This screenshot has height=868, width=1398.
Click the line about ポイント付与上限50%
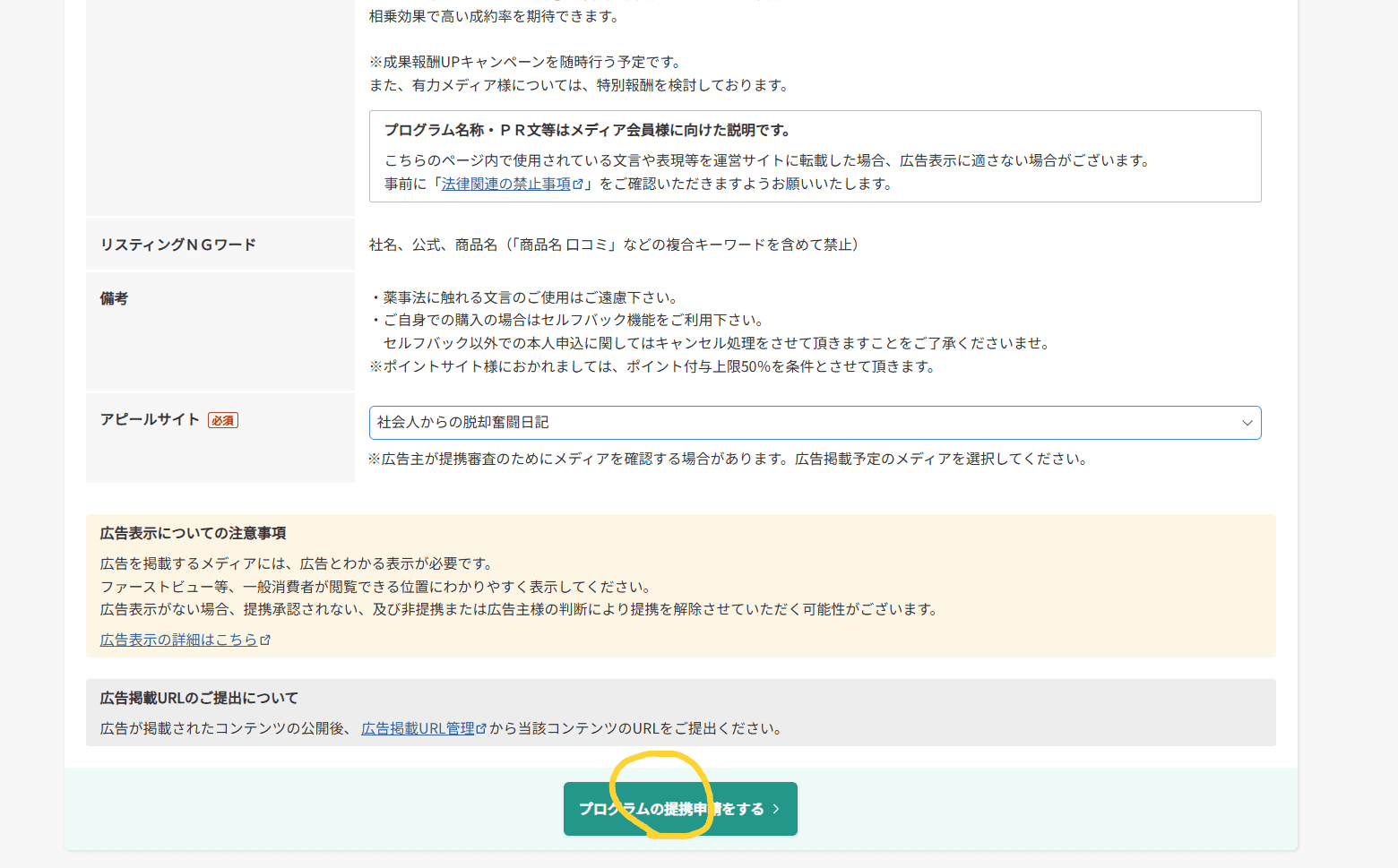(x=654, y=366)
